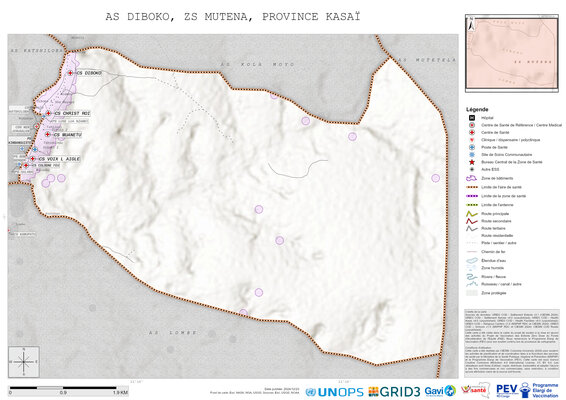Click the north arrow in the inset map
The image size is (566, 400).
tap(471, 24)
